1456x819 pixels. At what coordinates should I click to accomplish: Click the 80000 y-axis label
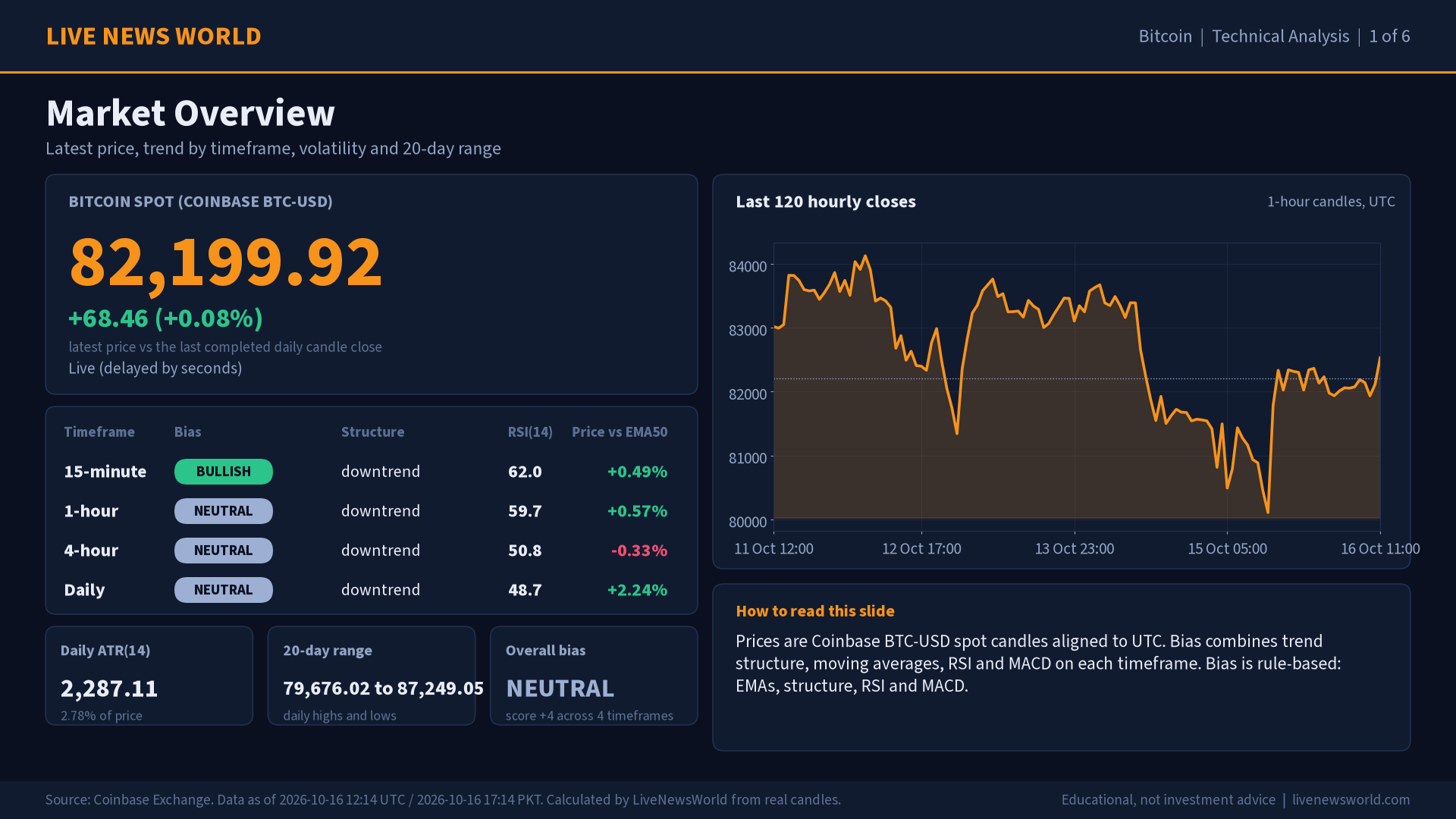[x=748, y=522]
